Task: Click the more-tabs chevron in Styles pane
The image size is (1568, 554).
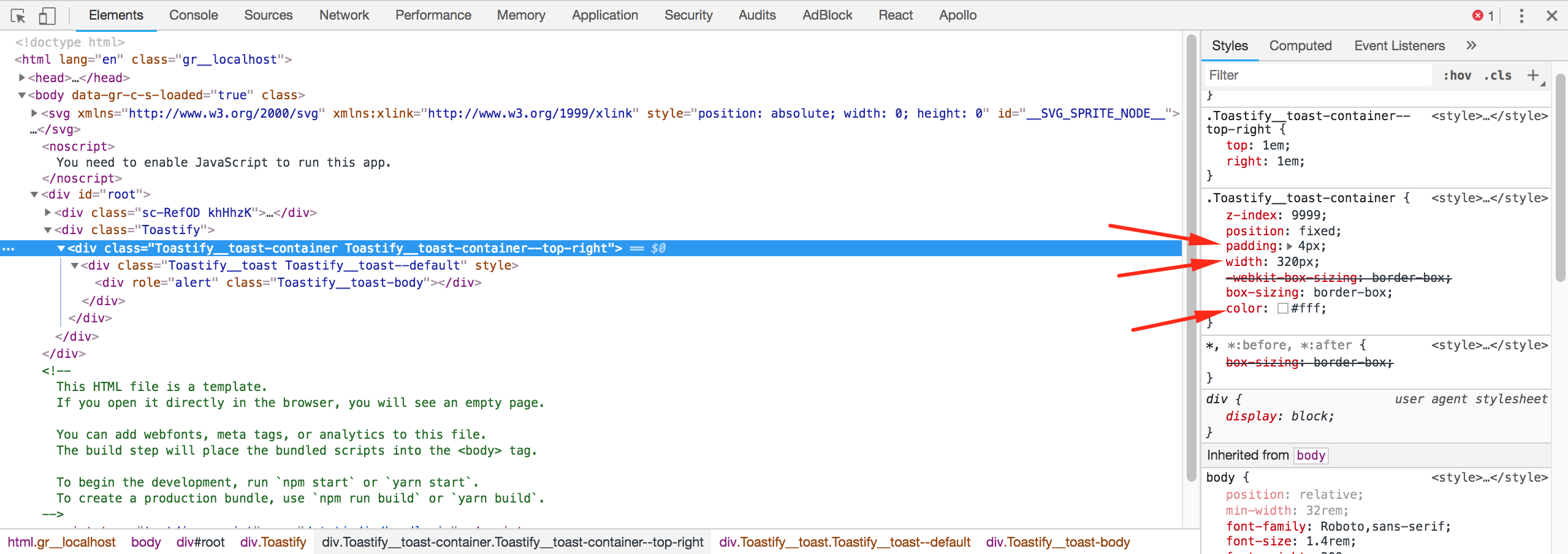Action: coord(1470,45)
